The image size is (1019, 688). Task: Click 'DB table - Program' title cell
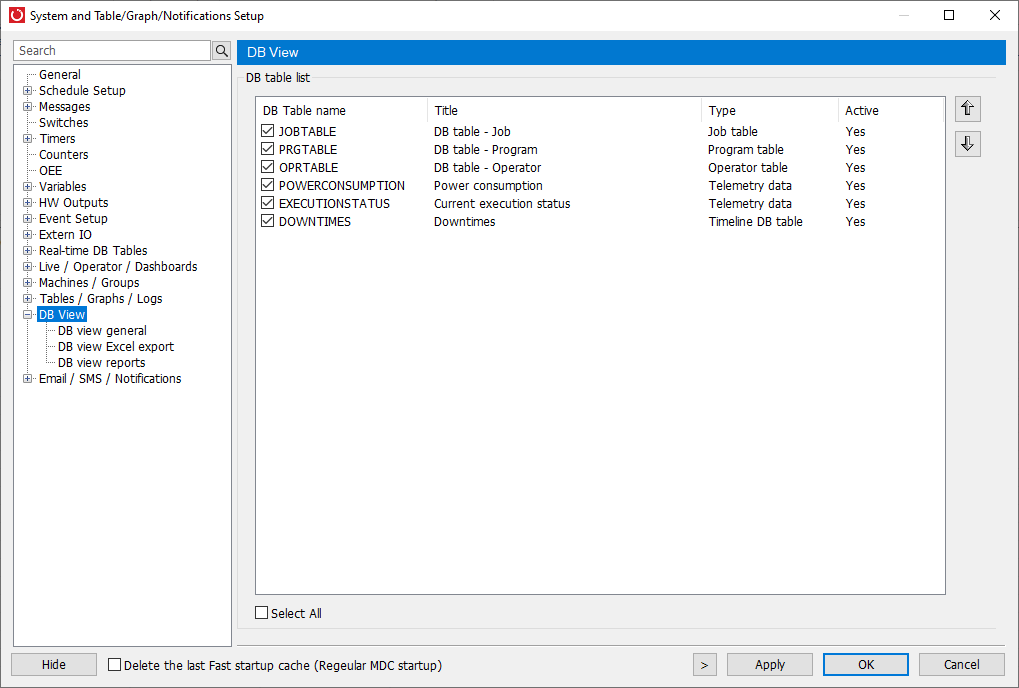point(486,149)
